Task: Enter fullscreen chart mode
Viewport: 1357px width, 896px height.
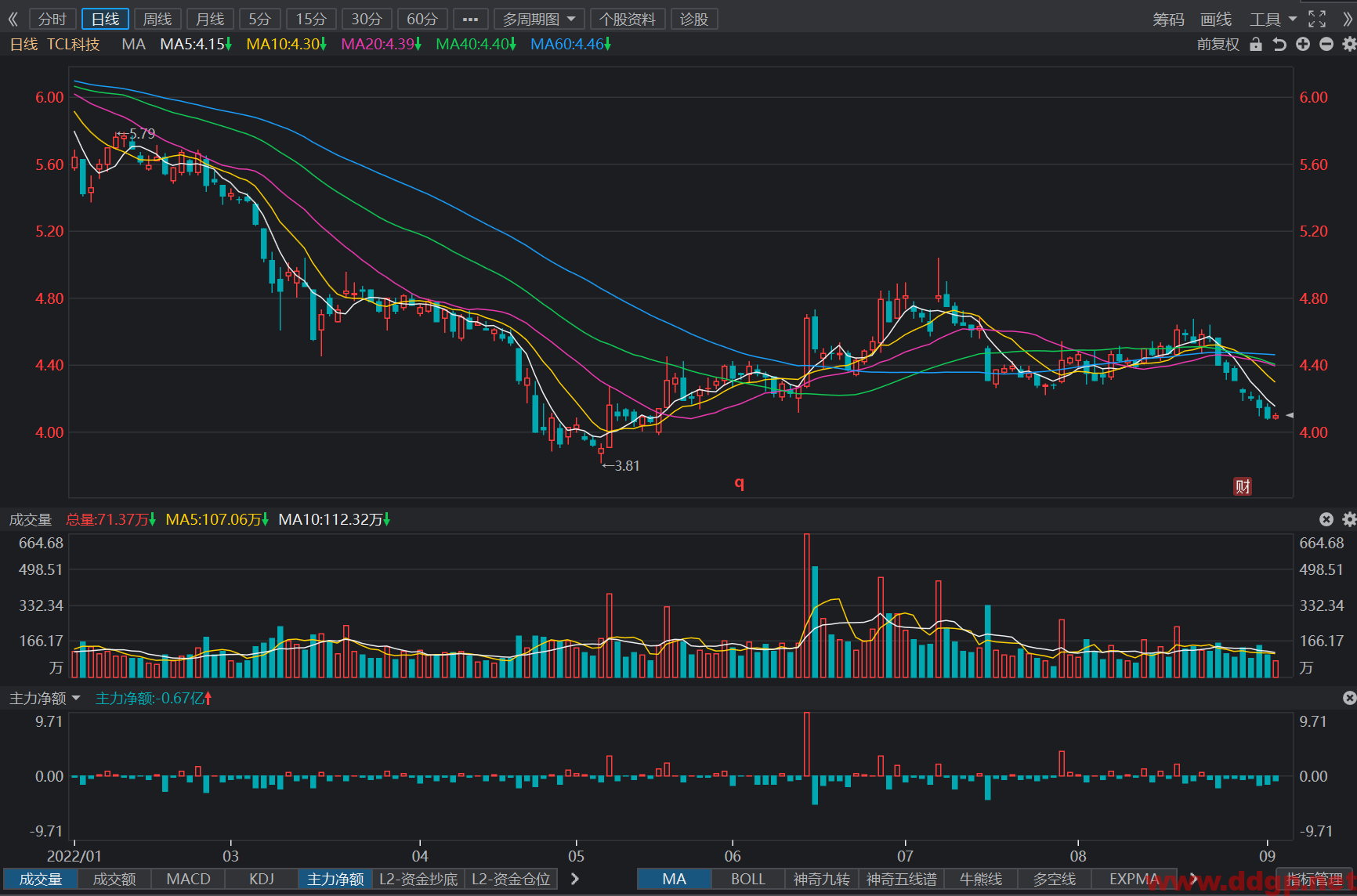Action: (1318, 19)
